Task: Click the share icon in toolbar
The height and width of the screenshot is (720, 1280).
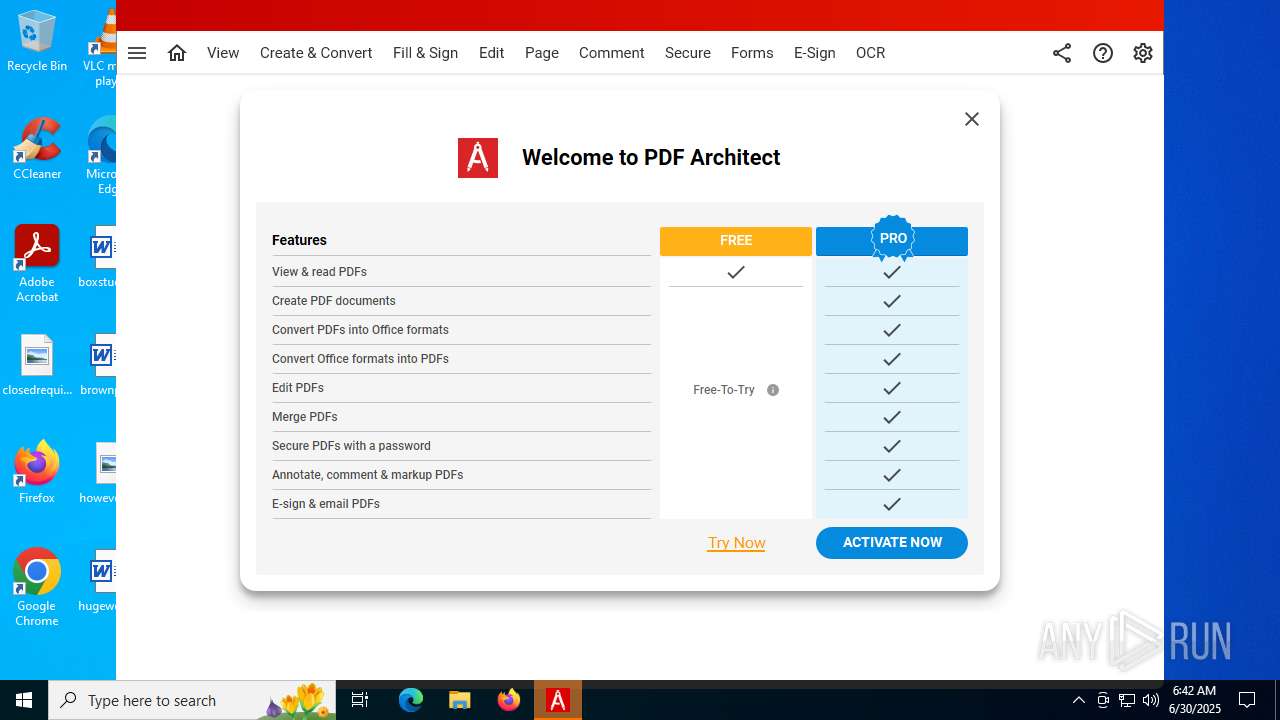Action: pos(1062,53)
